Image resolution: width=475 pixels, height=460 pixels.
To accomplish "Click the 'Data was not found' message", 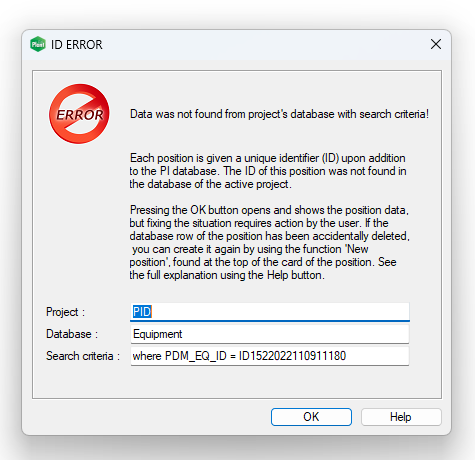I will pyautogui.click(x=279, y=114).
